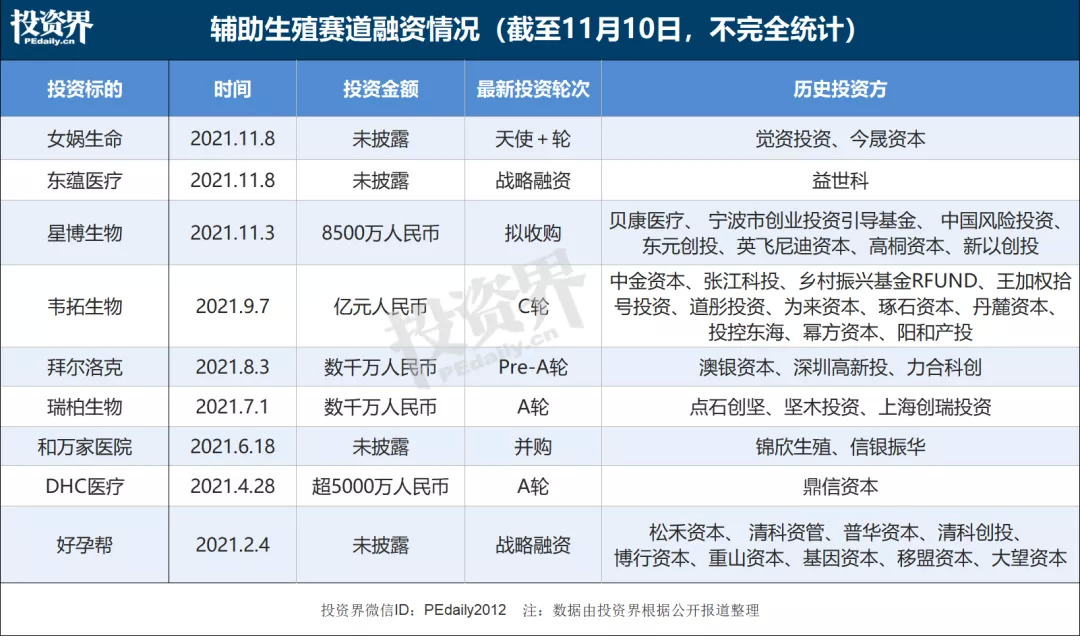Click the 投资金额 column header
1080x641 pixels.
coord(381,89)
